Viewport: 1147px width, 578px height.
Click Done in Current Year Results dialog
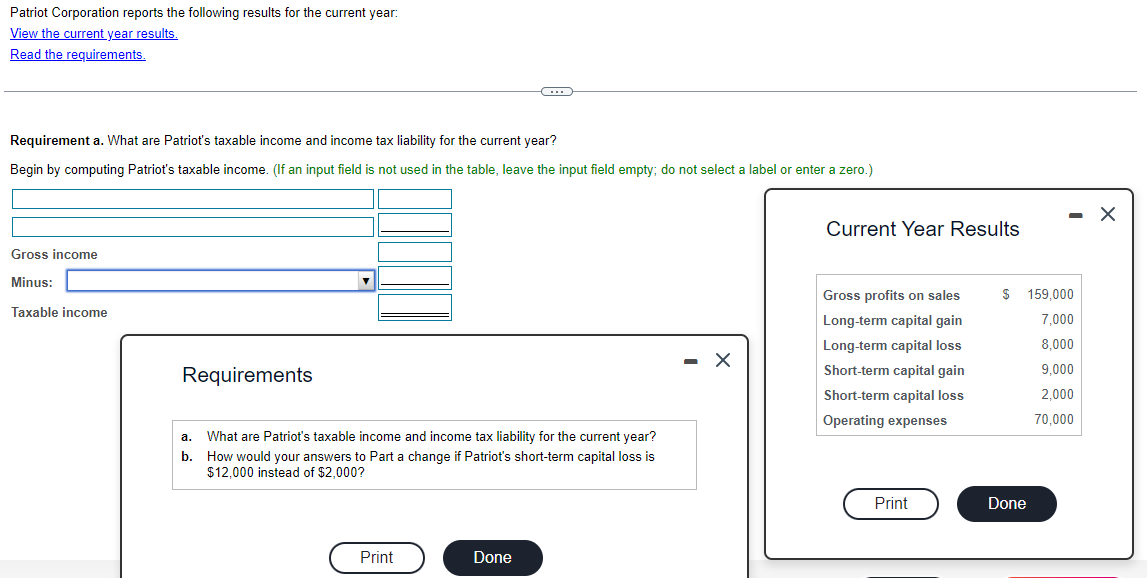1007,504
